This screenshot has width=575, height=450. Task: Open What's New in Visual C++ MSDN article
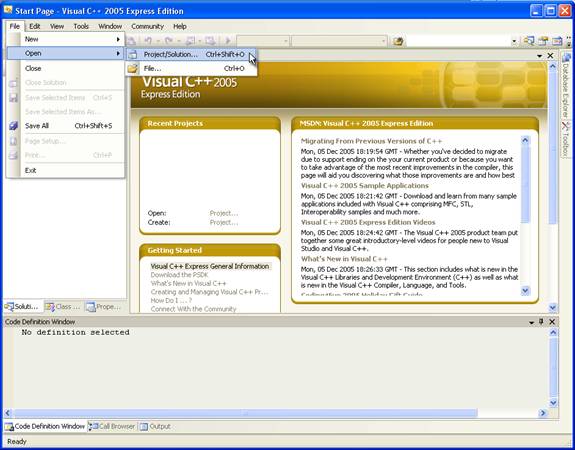(344, 259)
